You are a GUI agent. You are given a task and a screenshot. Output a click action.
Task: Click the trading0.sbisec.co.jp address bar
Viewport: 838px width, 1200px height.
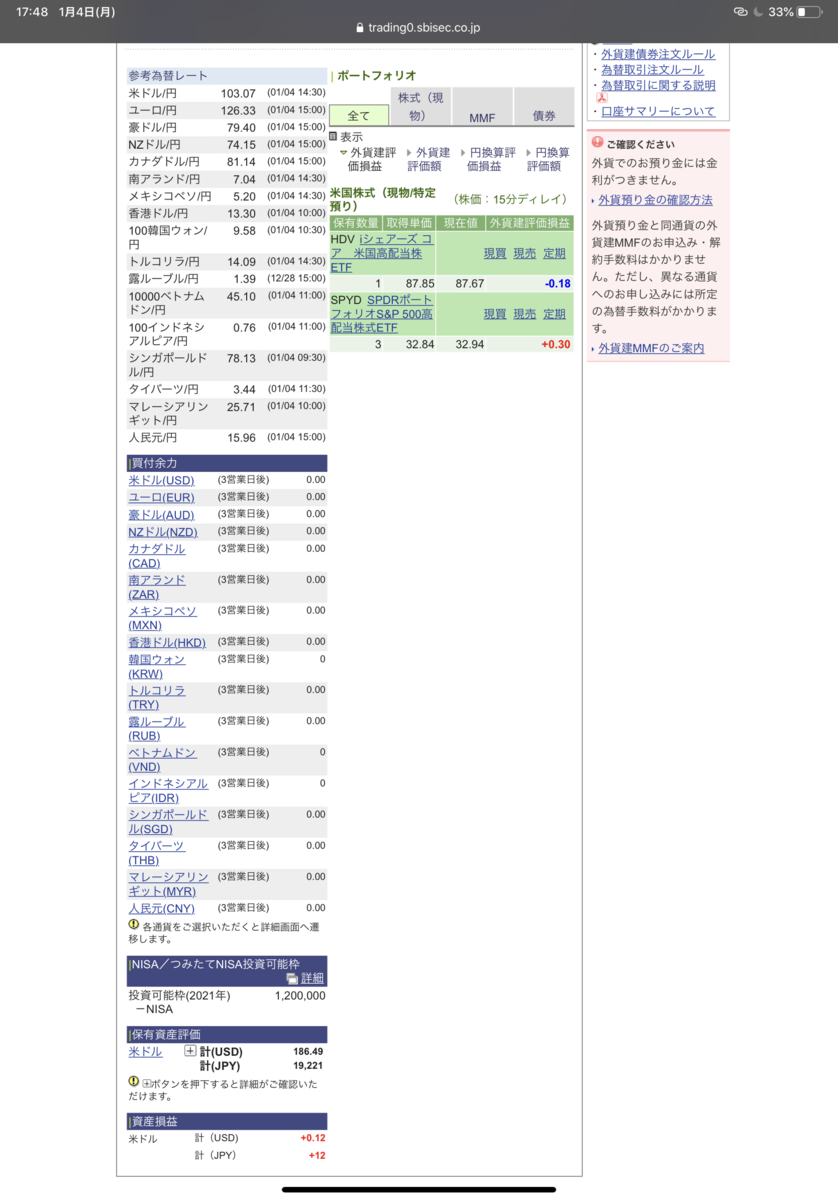[419, 28]
